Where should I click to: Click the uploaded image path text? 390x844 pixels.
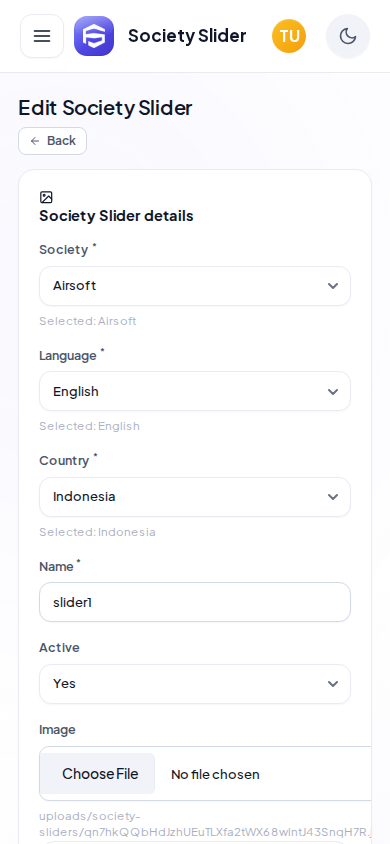[x=205, y=824]
